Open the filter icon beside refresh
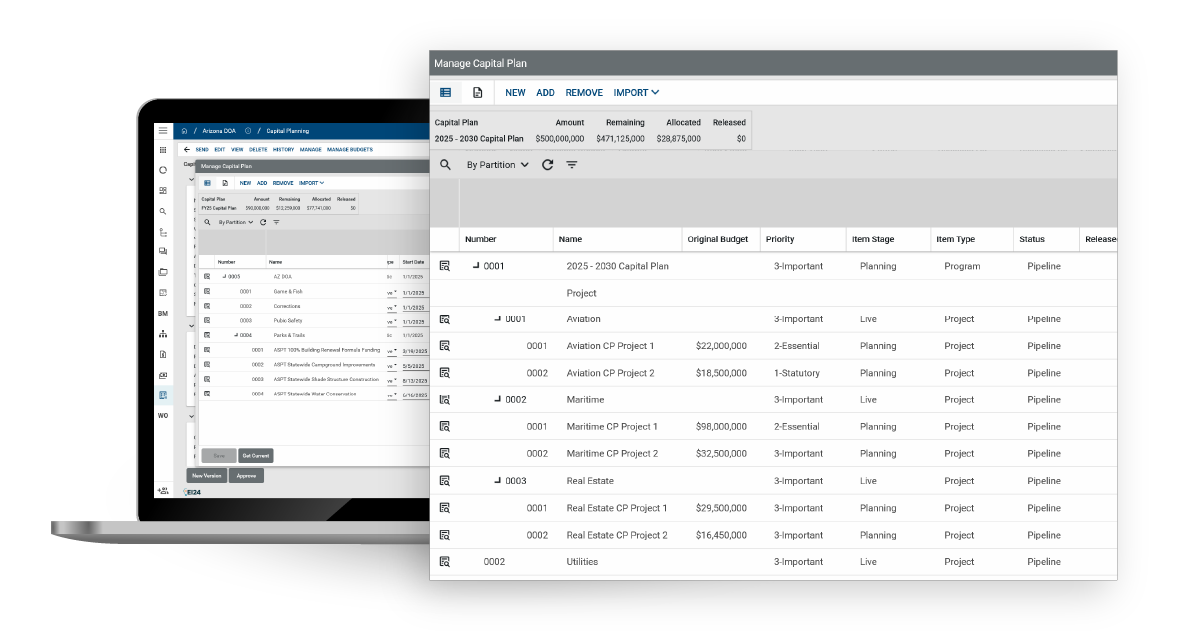 (x=571, y=164)
